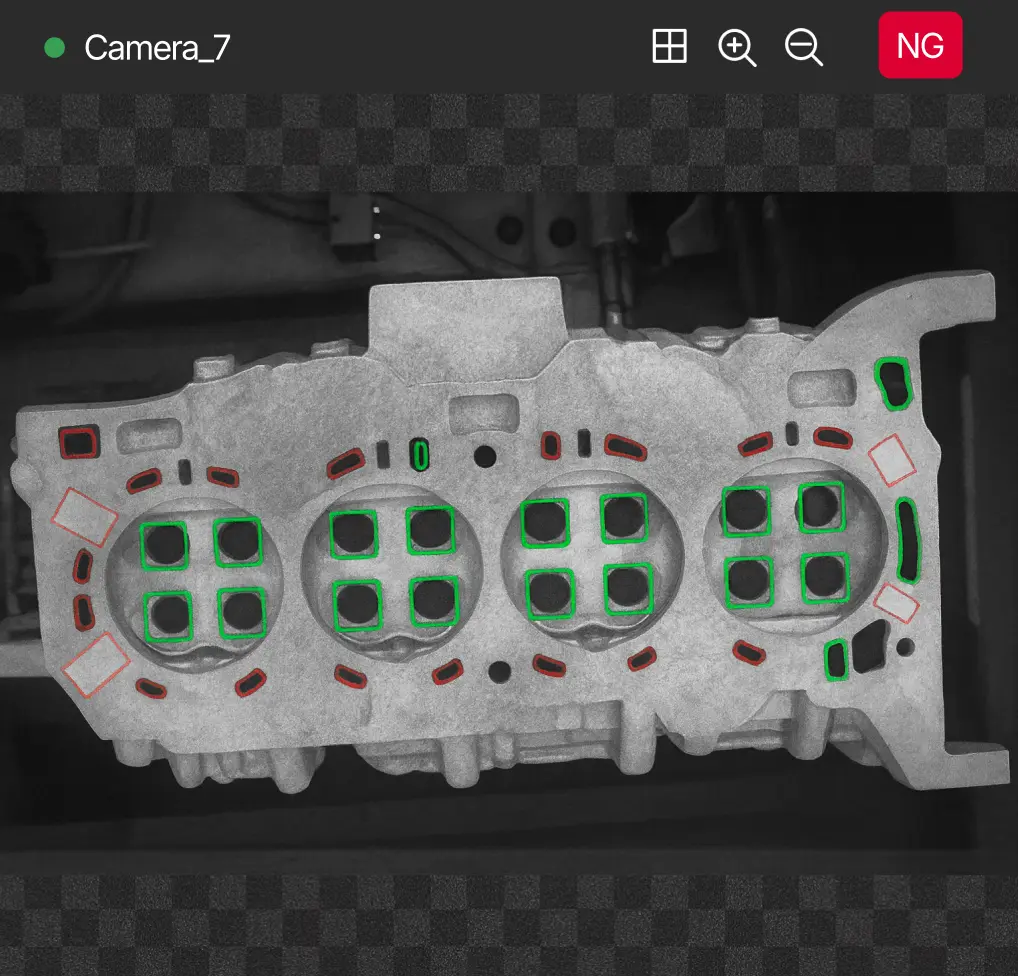Click green outlined opening at upper-right corner of casting
This screenshot has height=976, width=1018.
(x=894, y=384)
